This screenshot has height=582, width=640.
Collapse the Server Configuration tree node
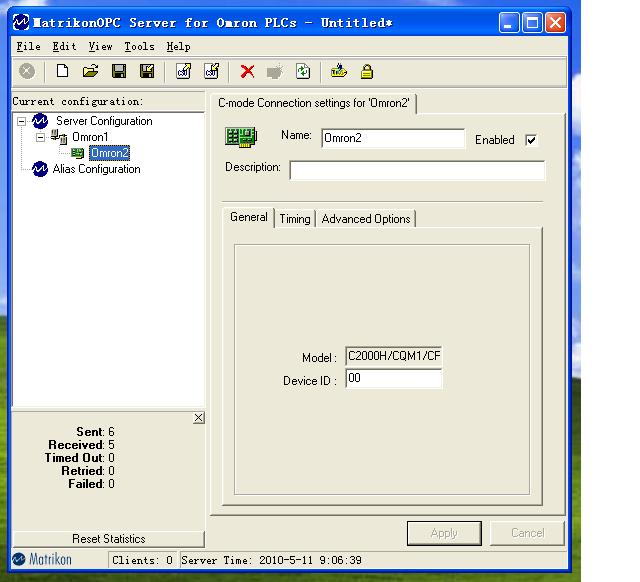[x=21, y=121]
